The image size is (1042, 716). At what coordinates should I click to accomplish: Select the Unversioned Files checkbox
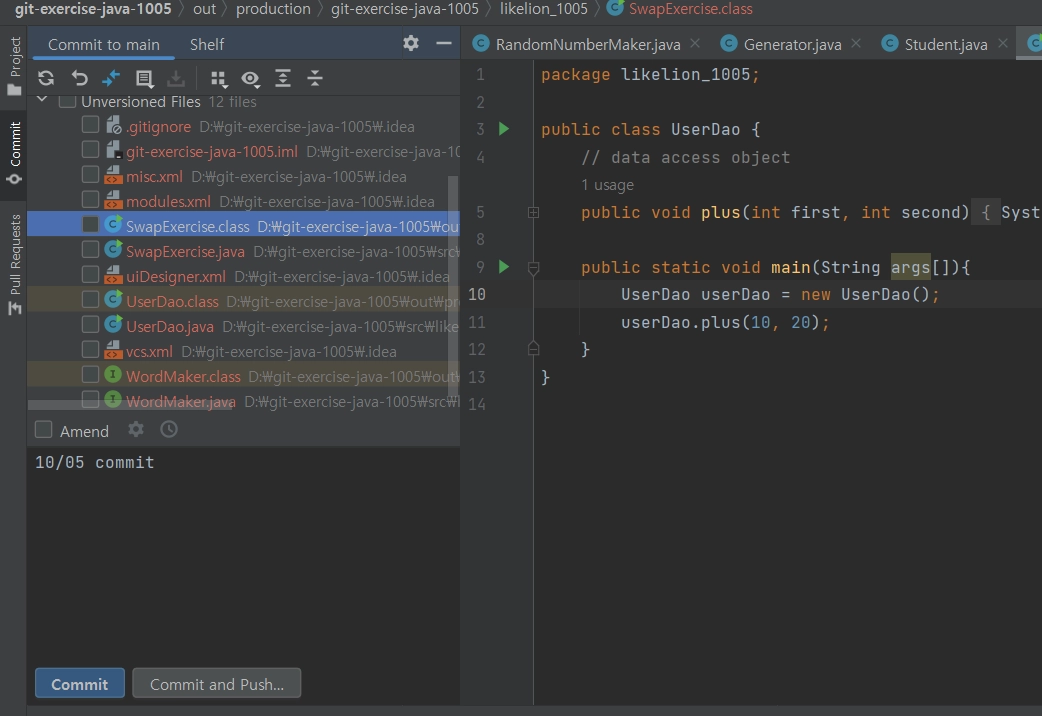pyautogui.click(x=67, y=102)
